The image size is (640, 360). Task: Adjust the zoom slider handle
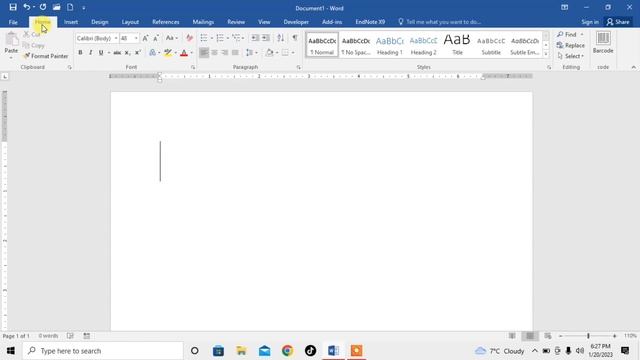588,336
